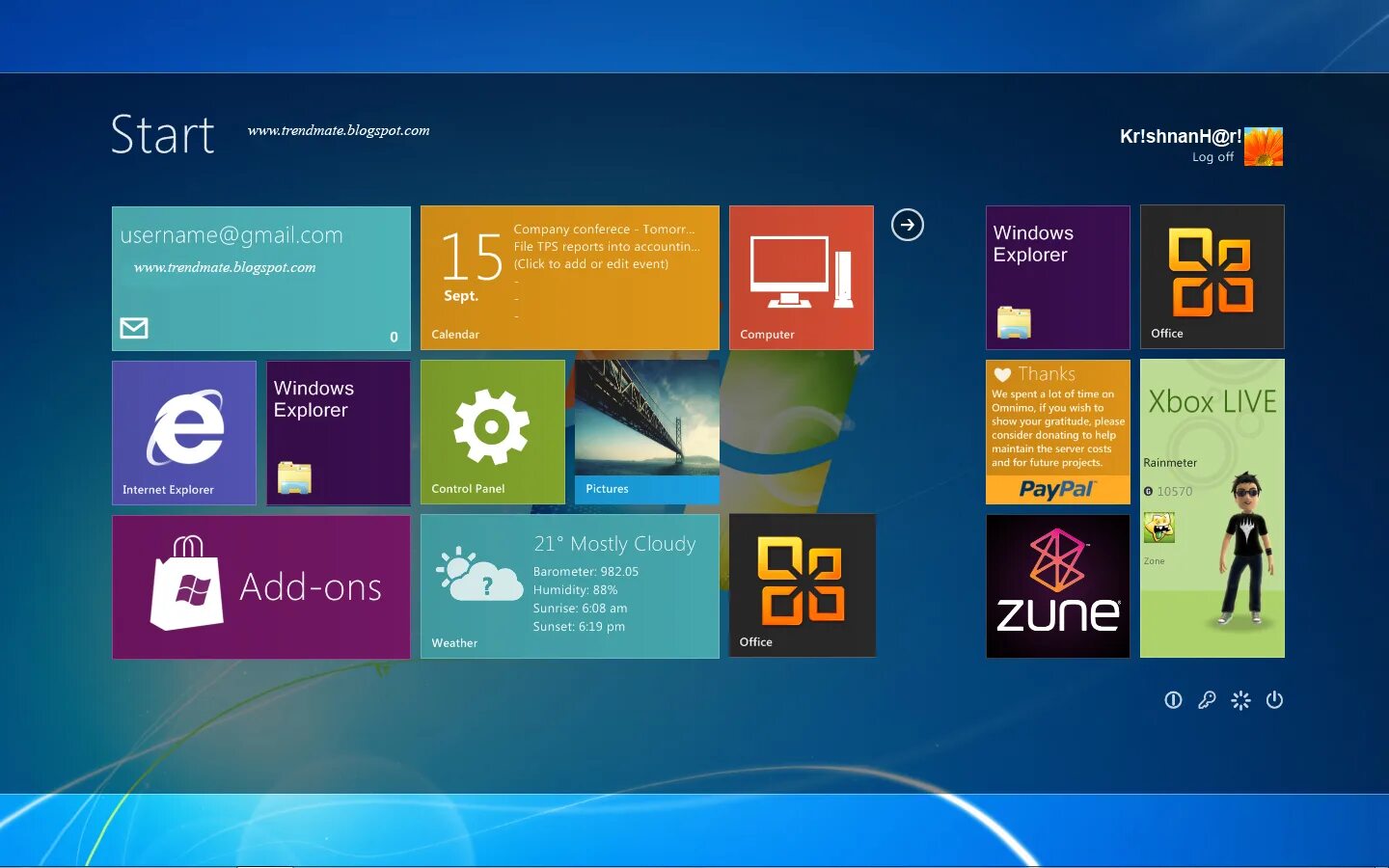This screenshot has height=868, width=1389.
Task: Click the 10570 gamerscore value
Action: [x=1175, y=492]
